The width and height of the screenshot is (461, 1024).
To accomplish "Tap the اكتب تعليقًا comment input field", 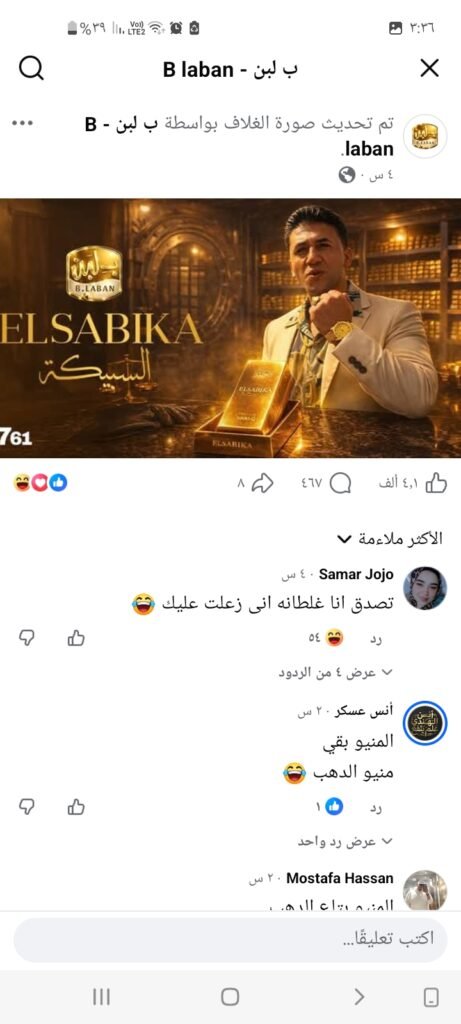I will tap(230, 939).
